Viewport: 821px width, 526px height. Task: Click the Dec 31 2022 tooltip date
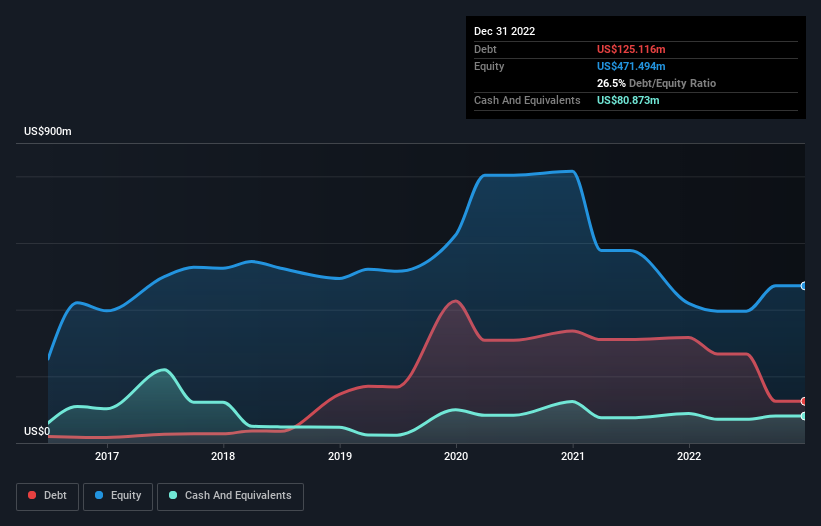pos(505,31)
